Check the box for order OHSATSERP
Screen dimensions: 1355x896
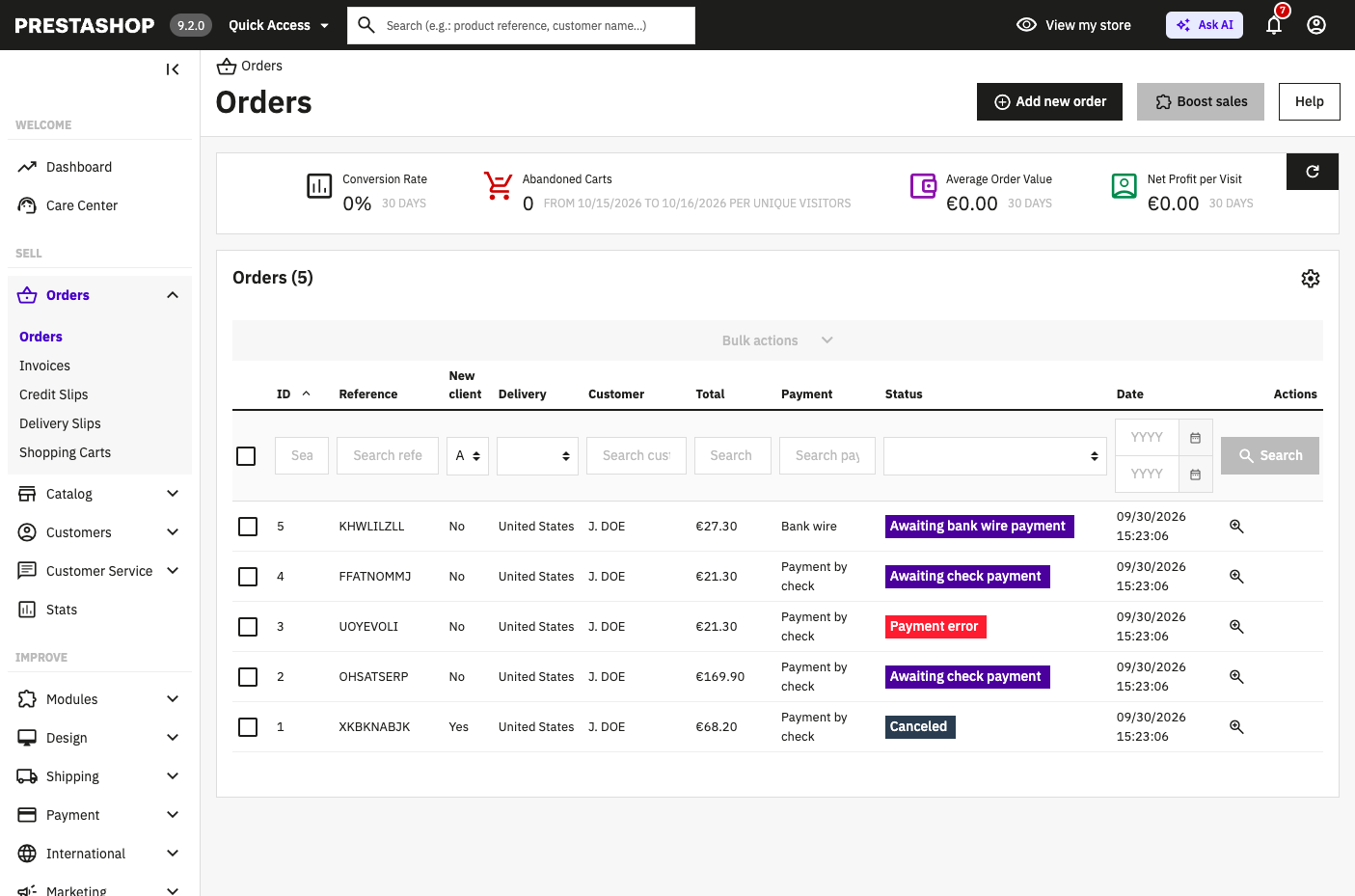tap(248, 677)
